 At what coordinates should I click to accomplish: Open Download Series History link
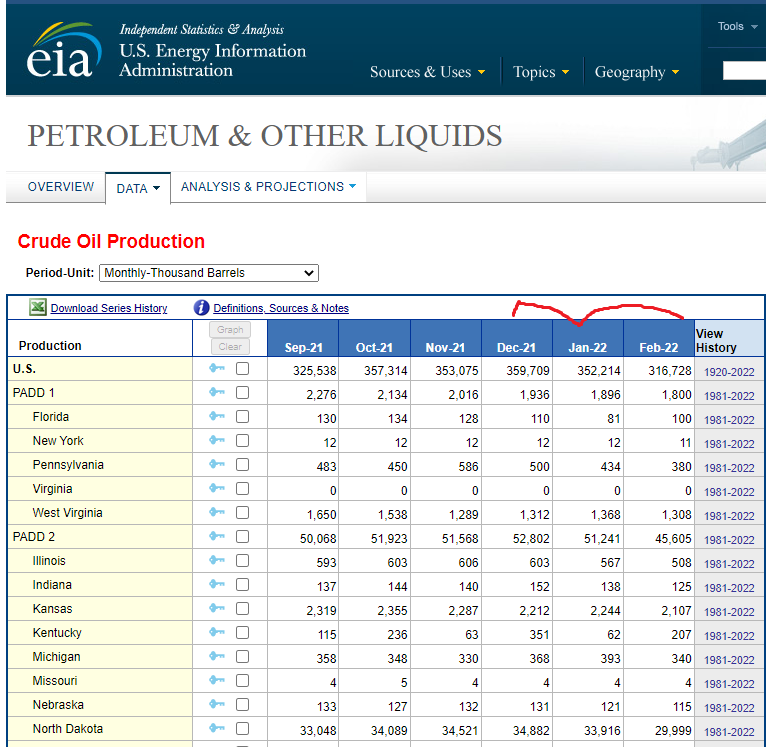(x=109, y=308)
